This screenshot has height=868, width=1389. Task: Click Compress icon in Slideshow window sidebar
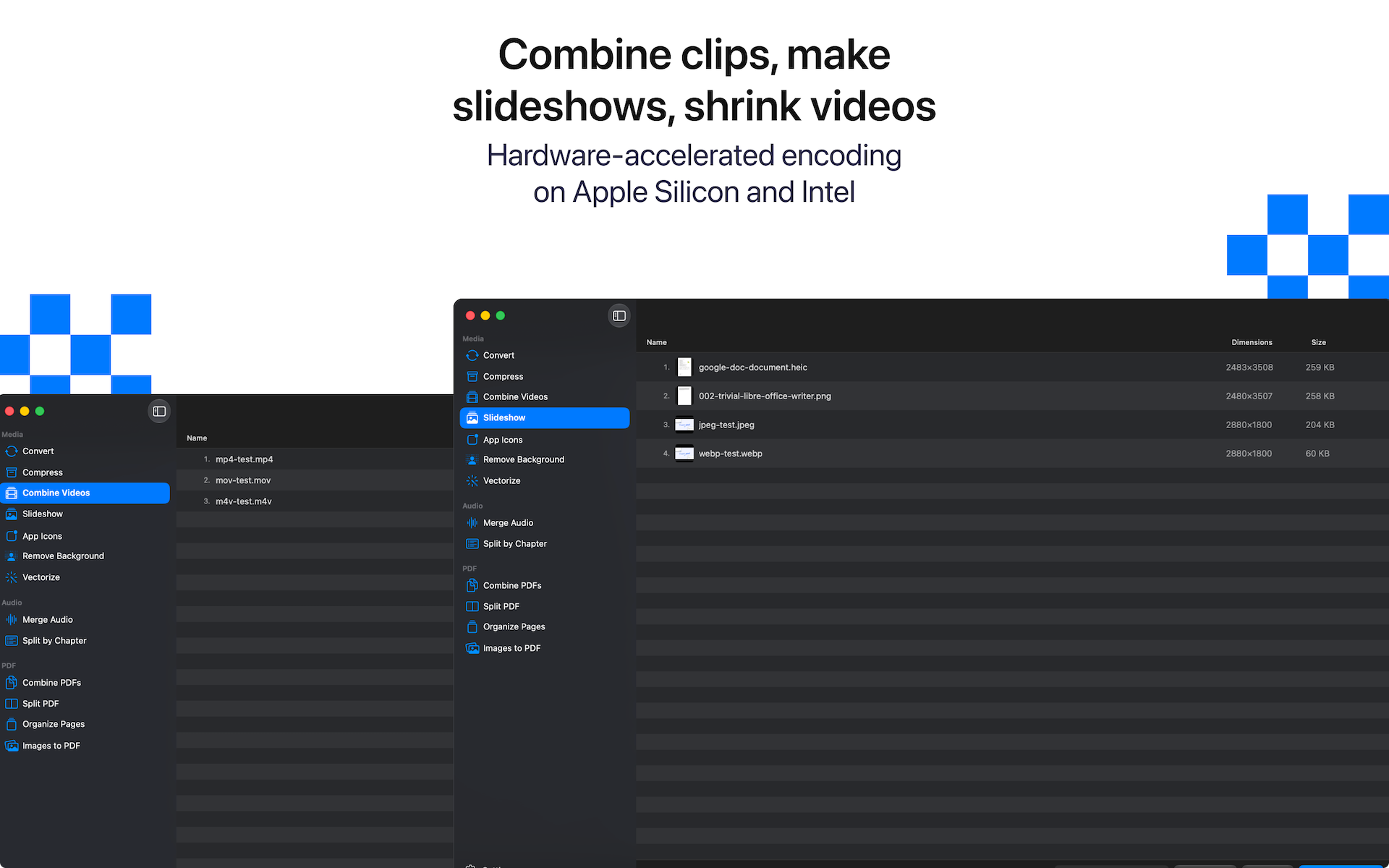click(x=472, y=376)
